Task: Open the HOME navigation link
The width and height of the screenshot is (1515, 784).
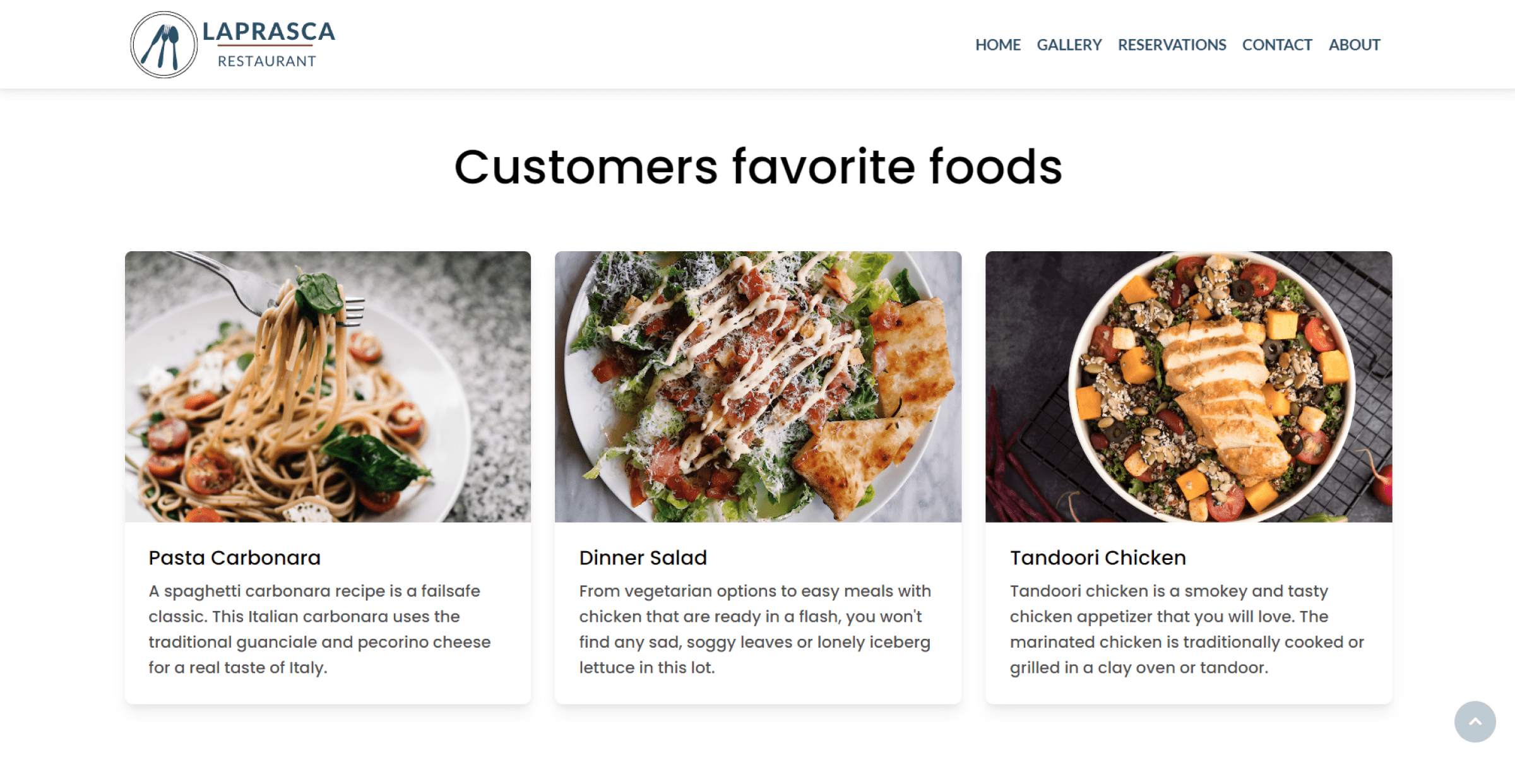Action: coord(997,45)
